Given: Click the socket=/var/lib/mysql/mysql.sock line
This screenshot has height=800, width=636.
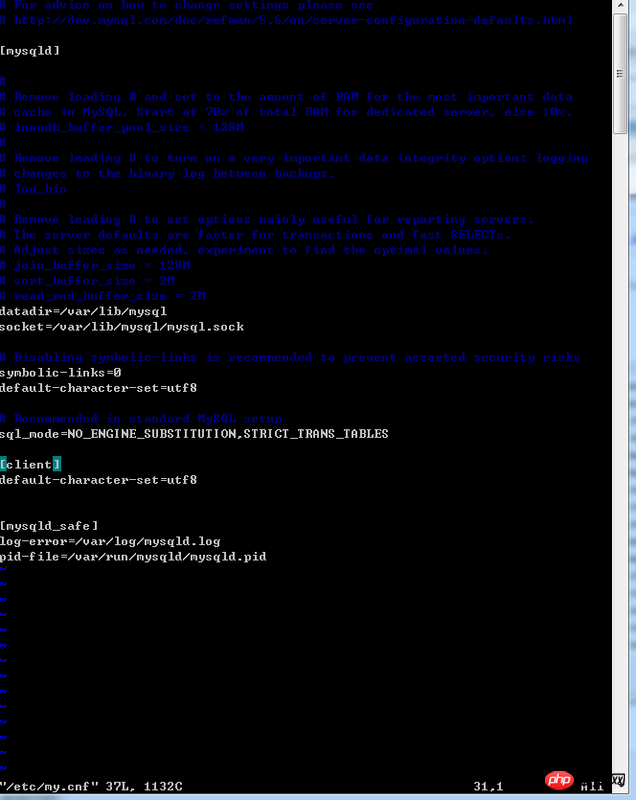Looking at the screenshot, I should pyautogui.click(x=122, y=327).
